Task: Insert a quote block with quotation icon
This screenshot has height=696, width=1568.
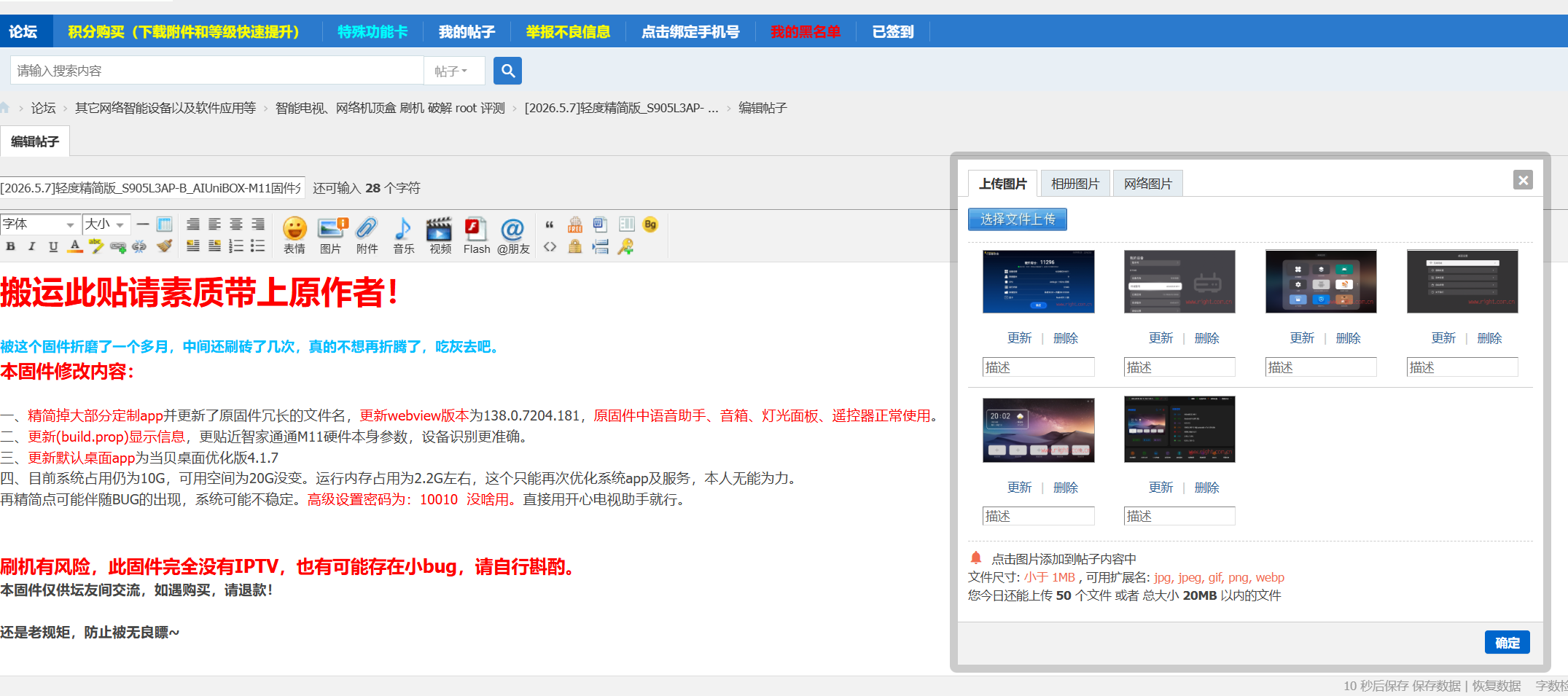Action: (550, 224)
